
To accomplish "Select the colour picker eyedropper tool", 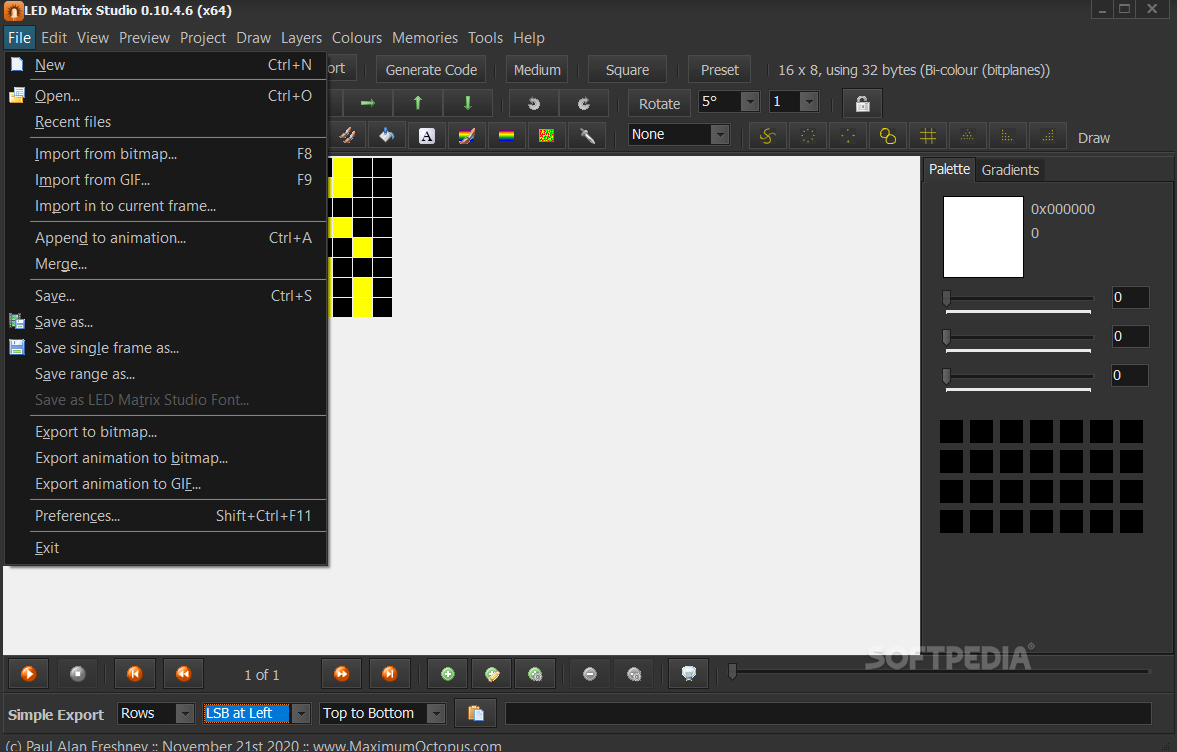I will (x=587, y=136).
